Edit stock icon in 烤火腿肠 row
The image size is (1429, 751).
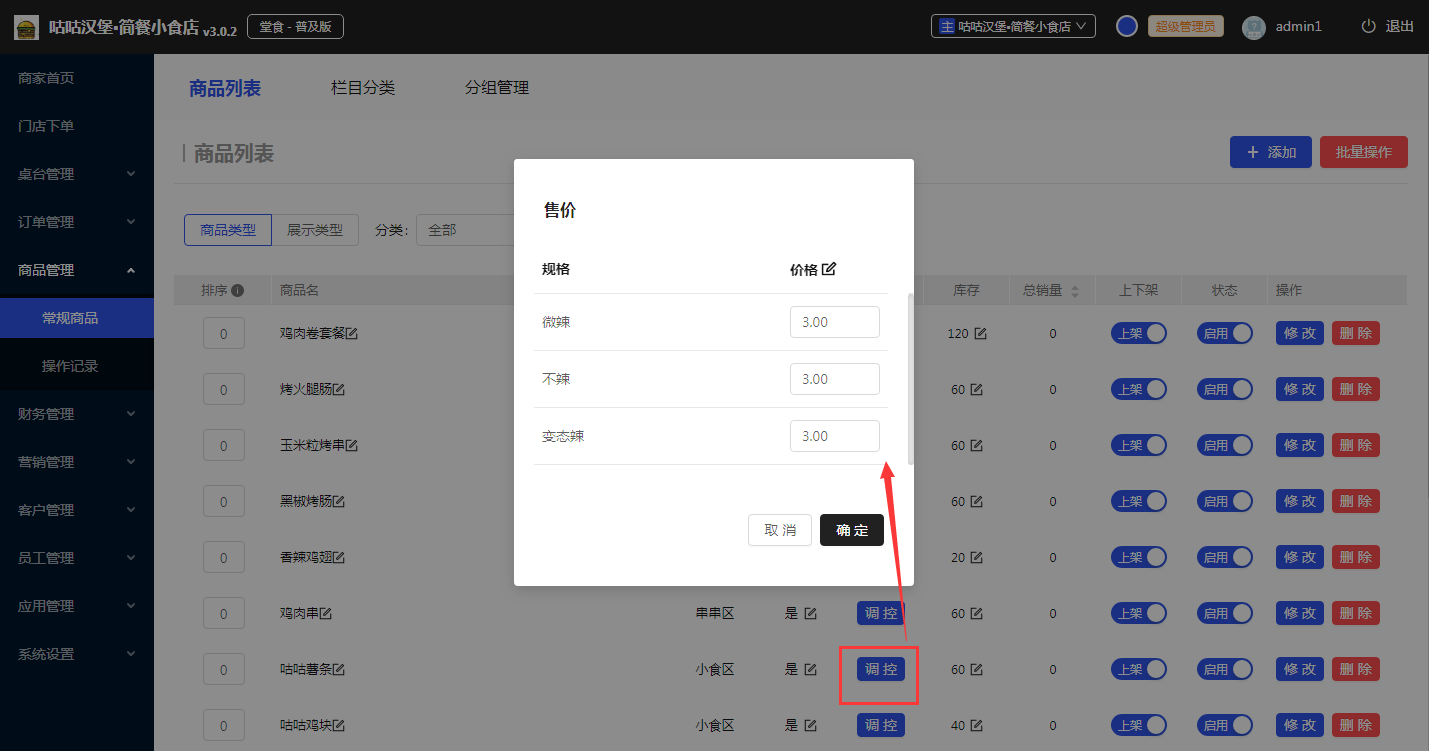pos(976,389)
